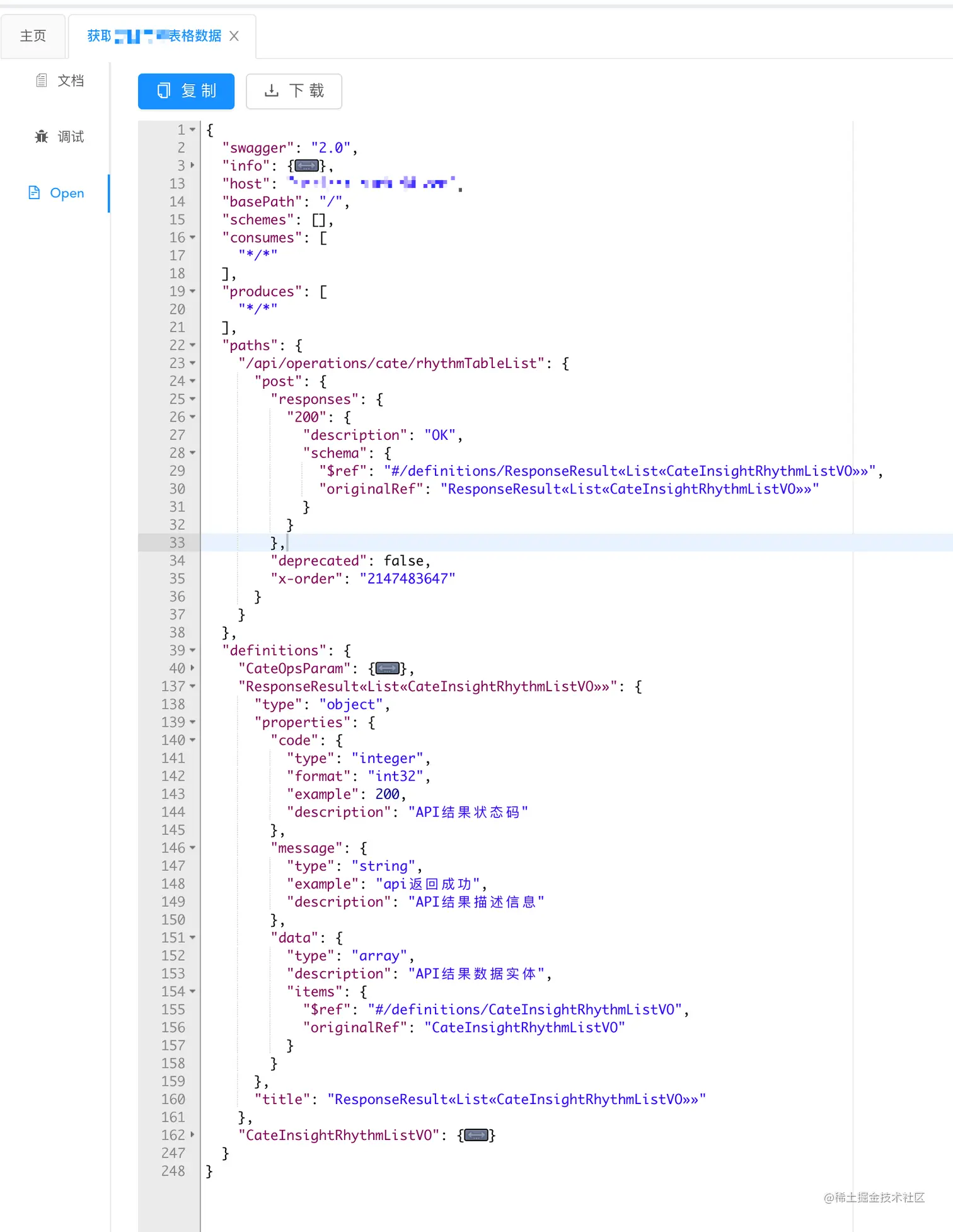Expand the folded "CateInsightRhythmListVO" placeholder
953x1232 pixels.
(x=477, y=1136)
